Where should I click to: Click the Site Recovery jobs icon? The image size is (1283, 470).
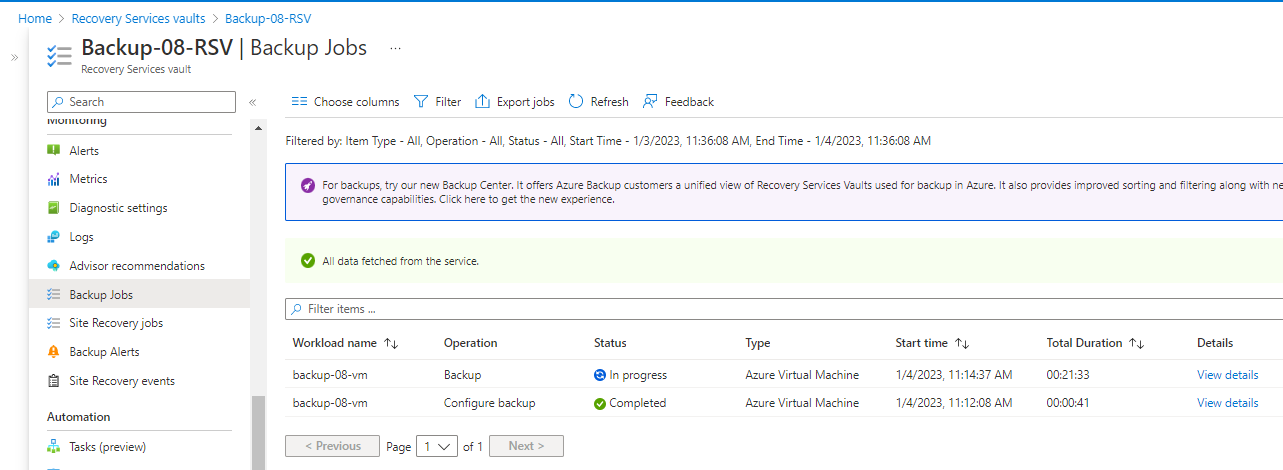pos(54,323)
